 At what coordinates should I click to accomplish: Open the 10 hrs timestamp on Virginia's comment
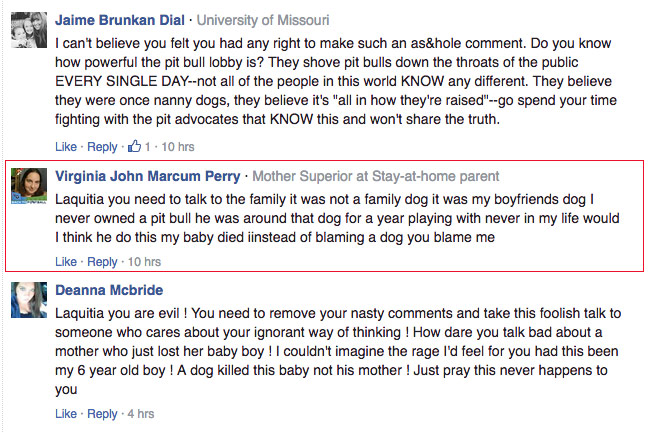pyautogui.click(x=144, y=261)
